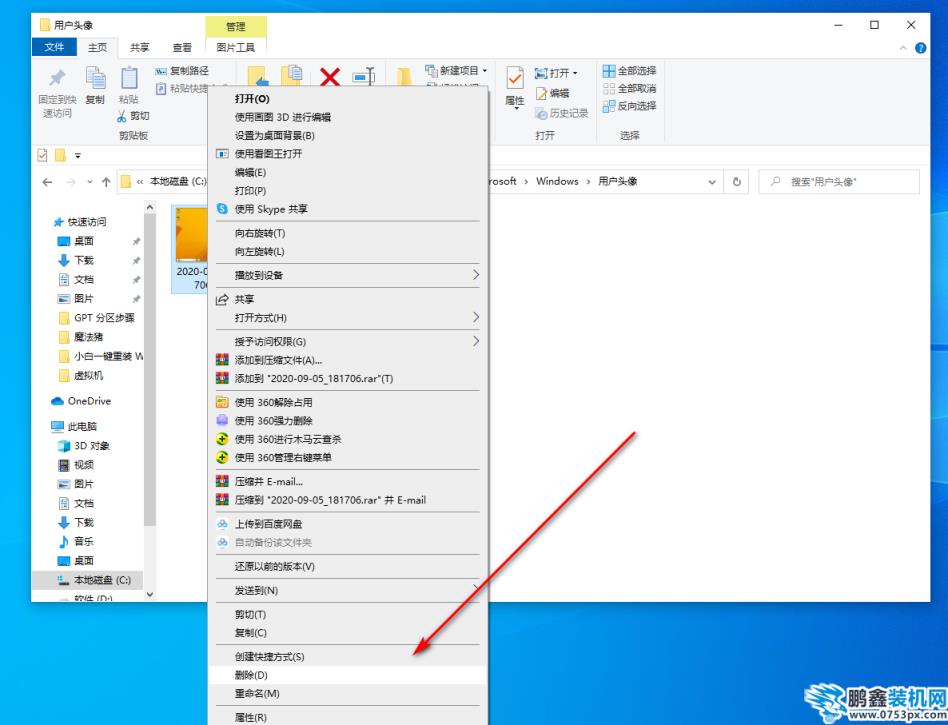Image resolution: width=948 pixels, height=725 pixels.
Task: Click the red Delete X ribbon icon
Action: 330,77
